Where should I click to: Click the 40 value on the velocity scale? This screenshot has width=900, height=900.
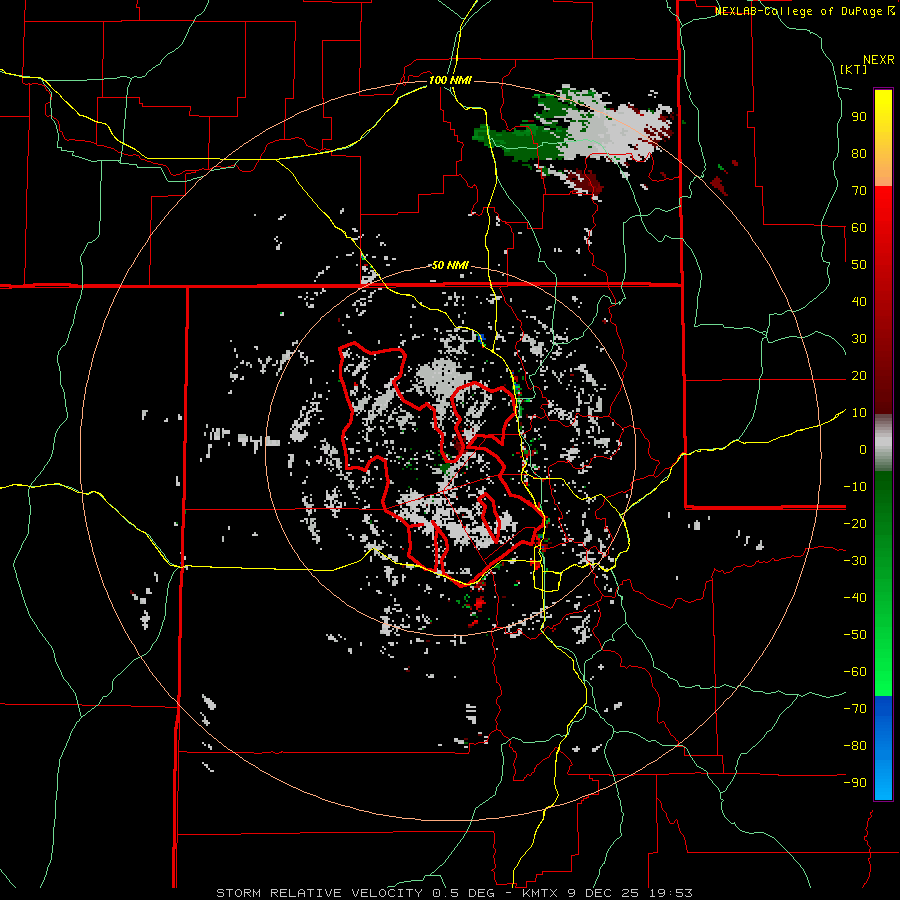(x=859, y=301)
